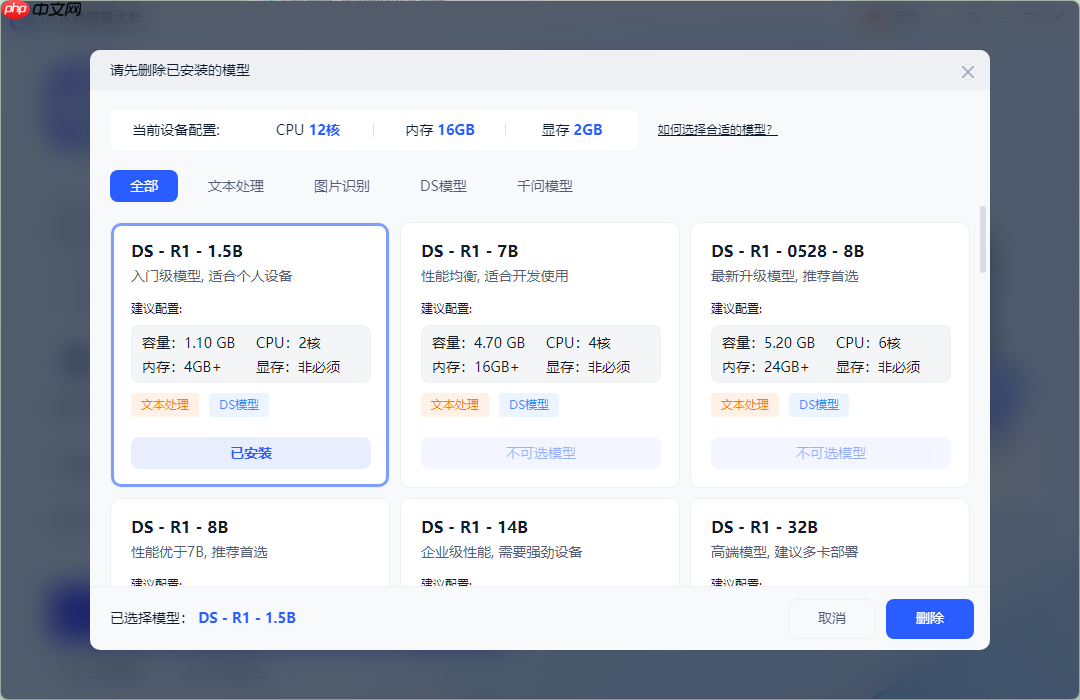The width and height of the screenshot is (1080, 700).
Task: Click the CPU 12核 device config info
Action: tap(308, 129)
